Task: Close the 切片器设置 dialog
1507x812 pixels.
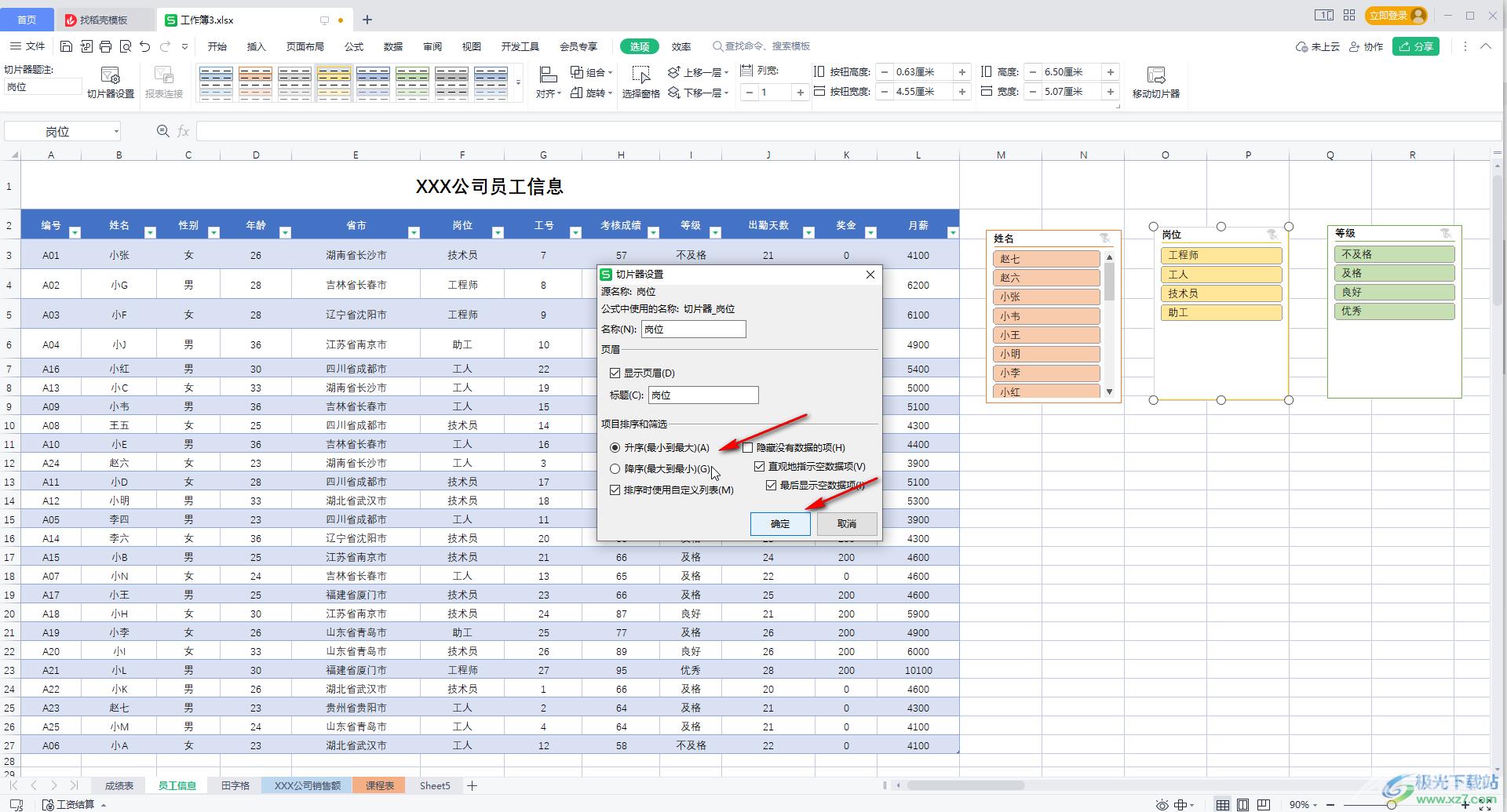Action: (870, 275)
